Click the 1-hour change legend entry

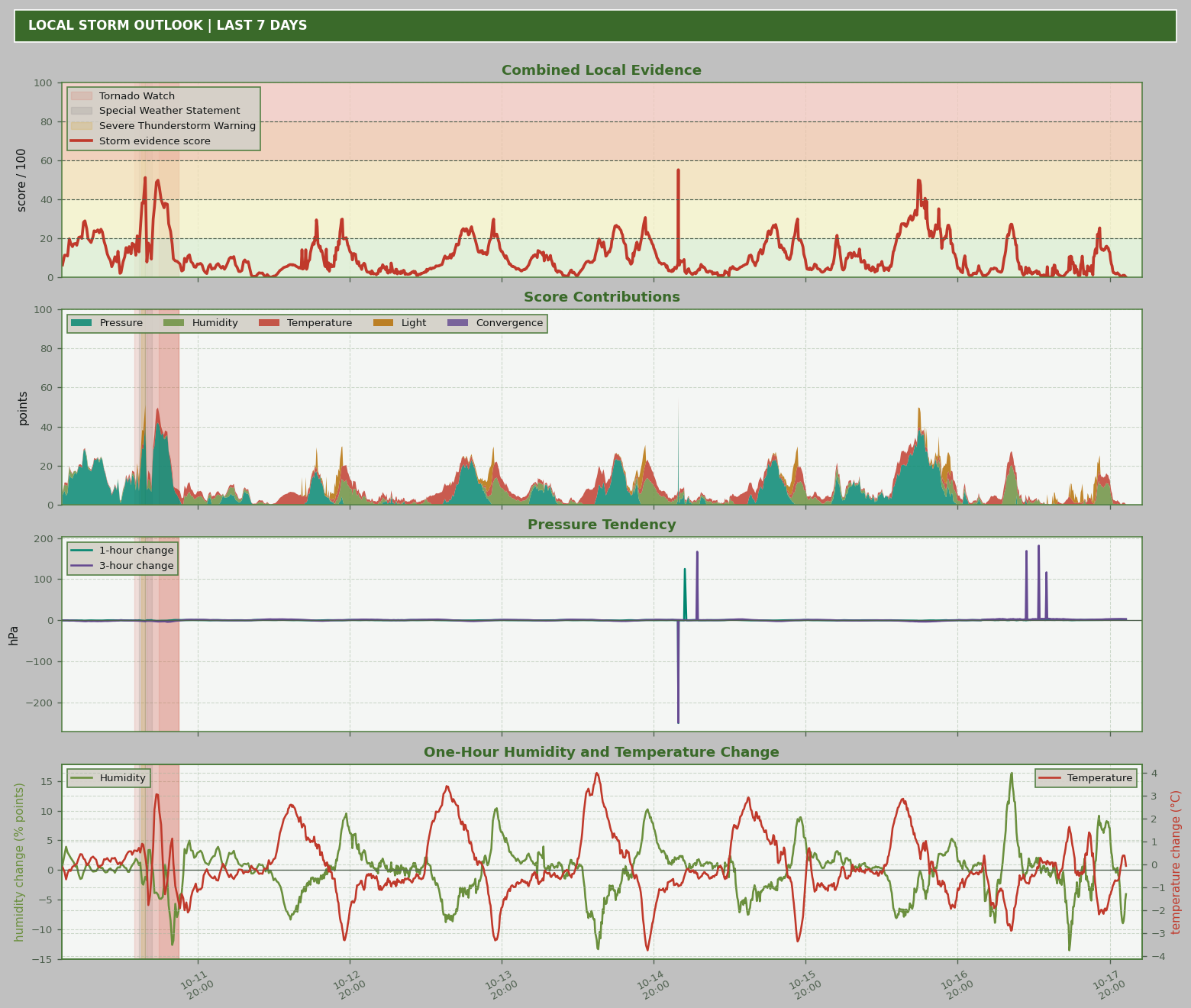pos(122,551)
